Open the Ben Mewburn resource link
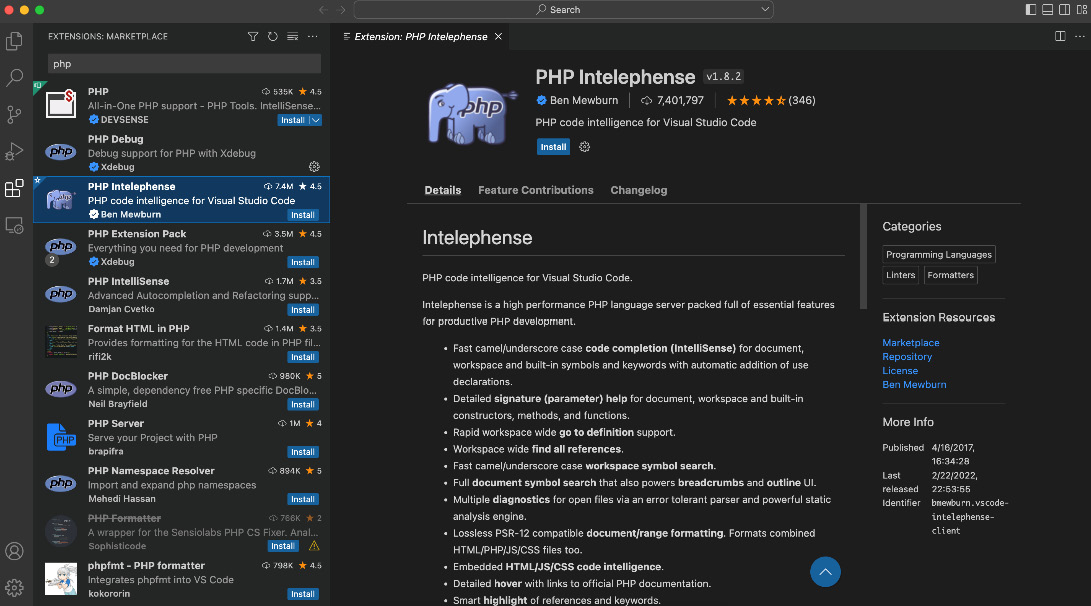Screen dimensions: 1091x606 coord(914,384)
